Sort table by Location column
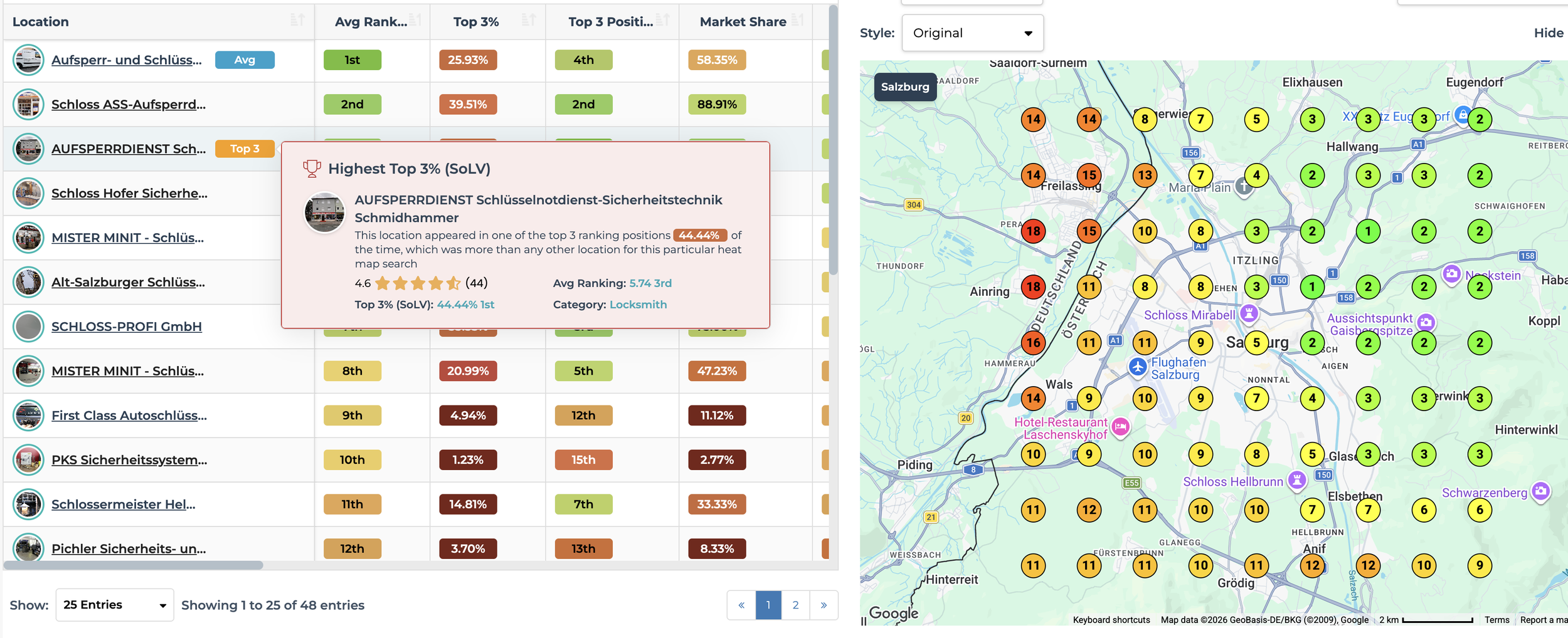Screen dimensions: 1568x638 pos(297,21)
